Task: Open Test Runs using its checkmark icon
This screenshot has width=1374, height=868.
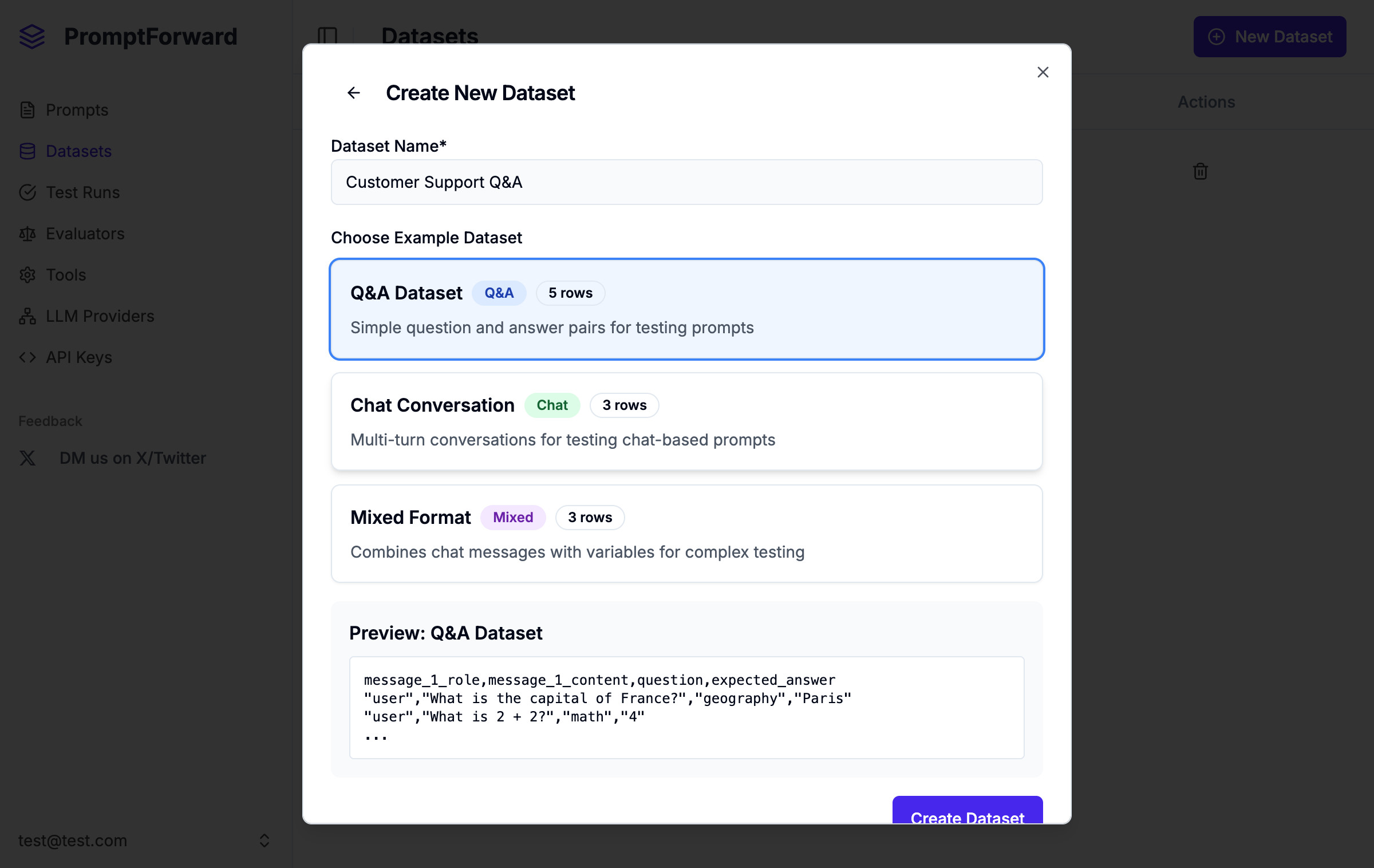Action: [x=28, y=192]
